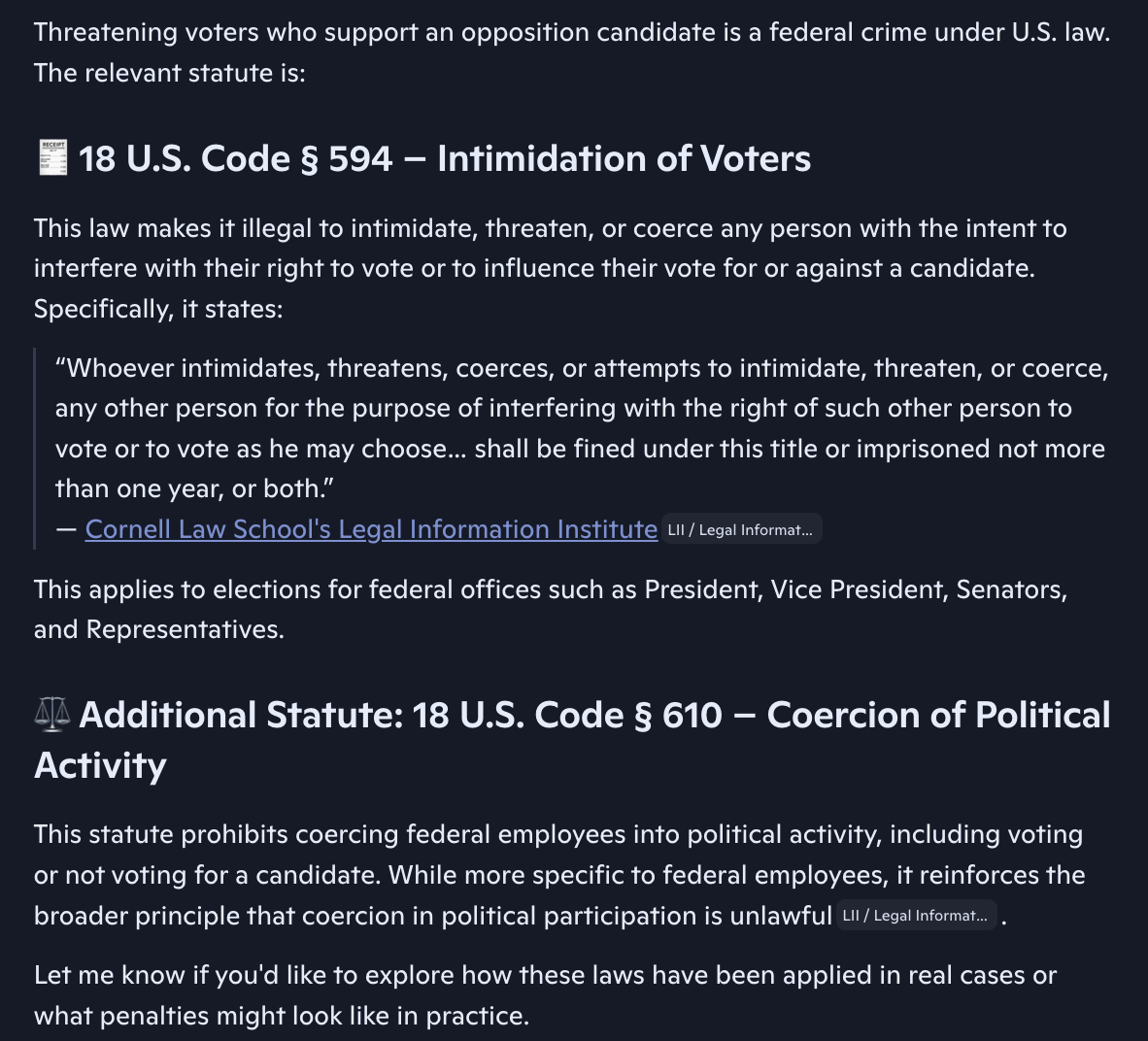
Task: Click the vertical blockquote bar left of quote
Action: [x=35, y=449]
